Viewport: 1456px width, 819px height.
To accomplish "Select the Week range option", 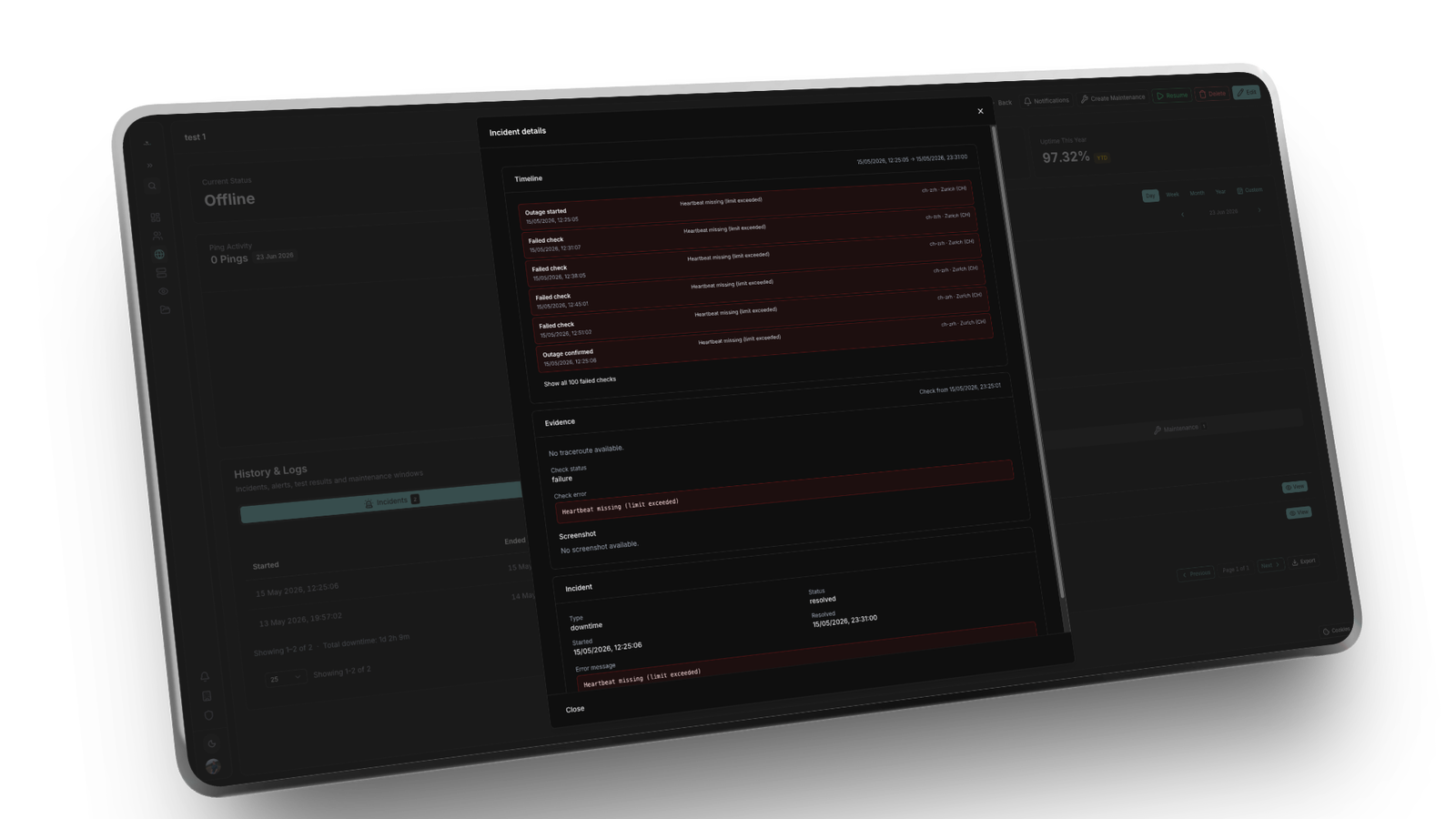I will 1172,194.
